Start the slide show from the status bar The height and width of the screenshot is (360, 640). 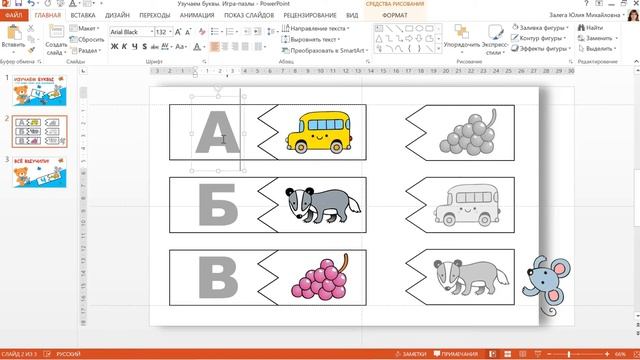538,354
